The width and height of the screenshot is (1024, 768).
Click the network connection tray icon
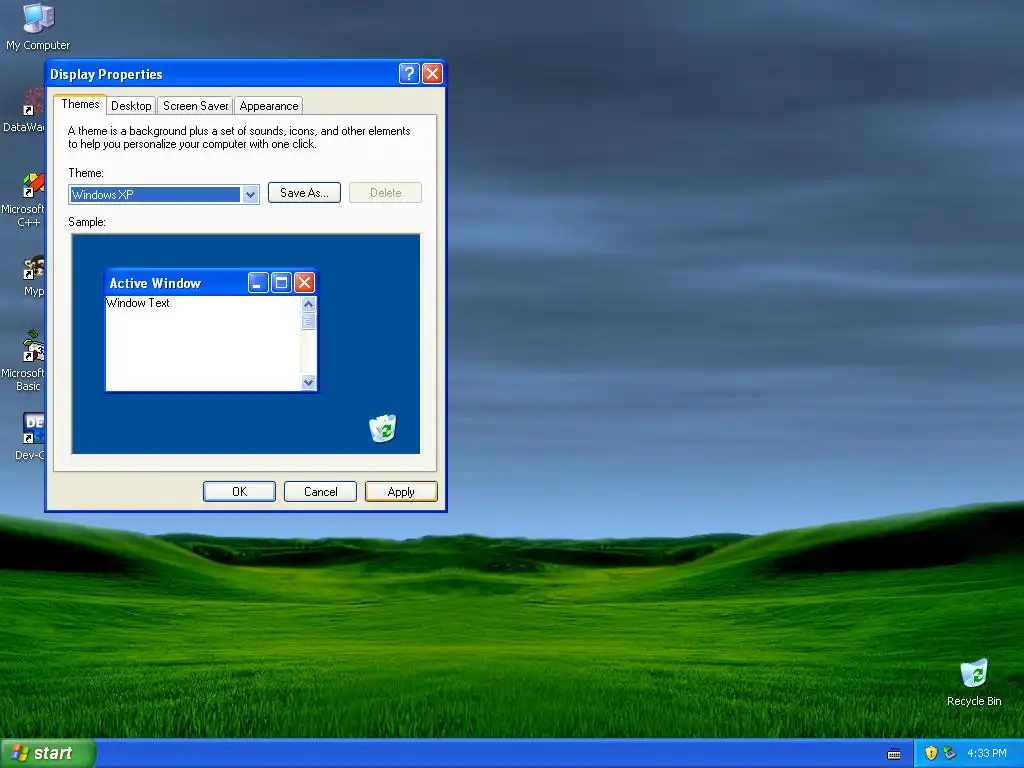click(x=950, y=753)
